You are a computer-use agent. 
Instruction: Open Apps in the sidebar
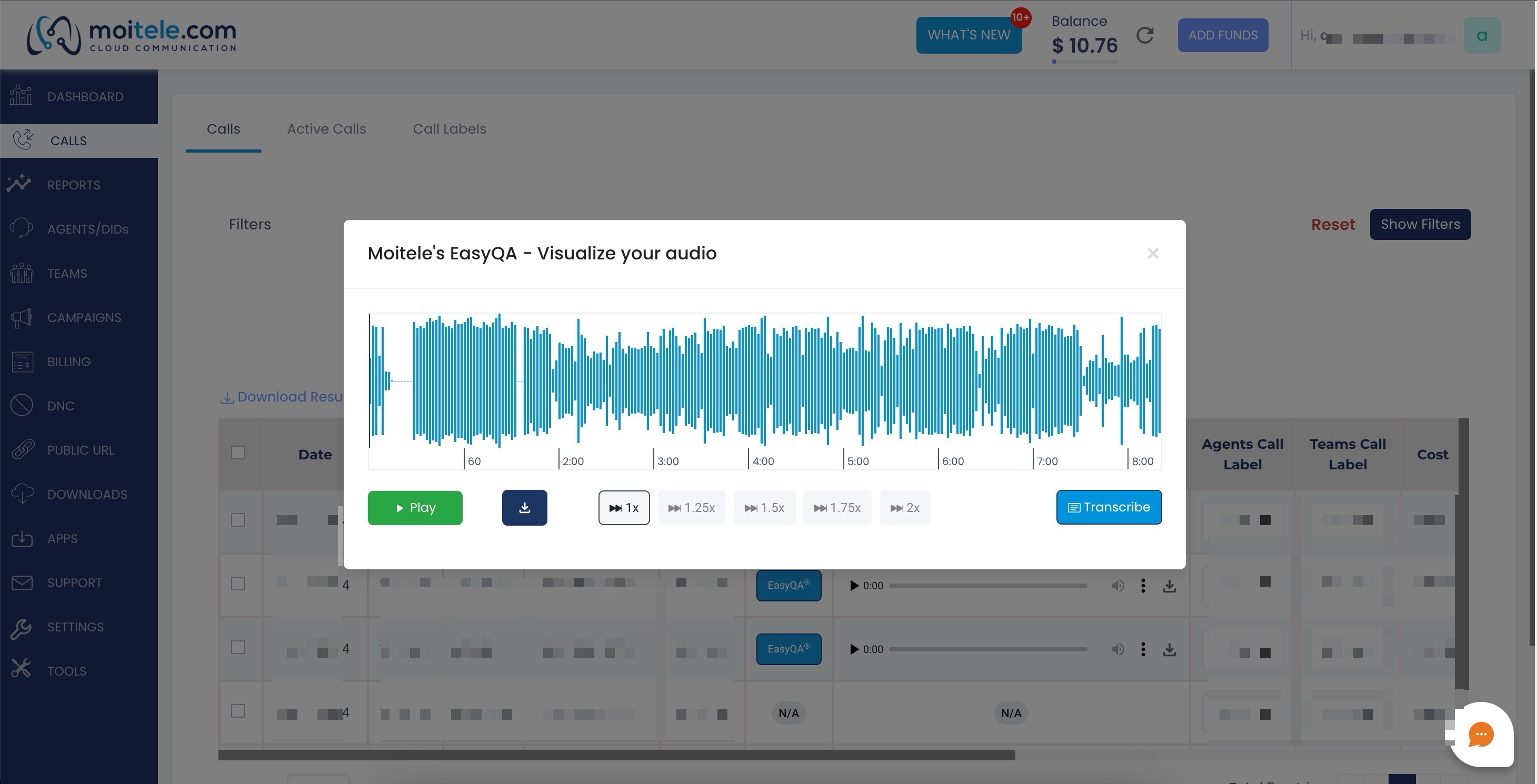(79, 538)
